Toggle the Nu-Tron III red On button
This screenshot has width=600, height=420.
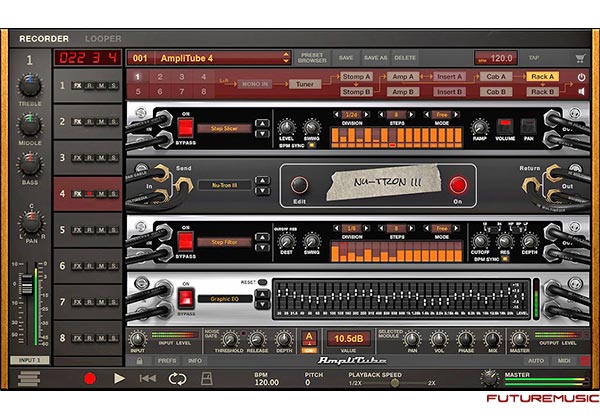pyautogui.click(x=458, y=185)
